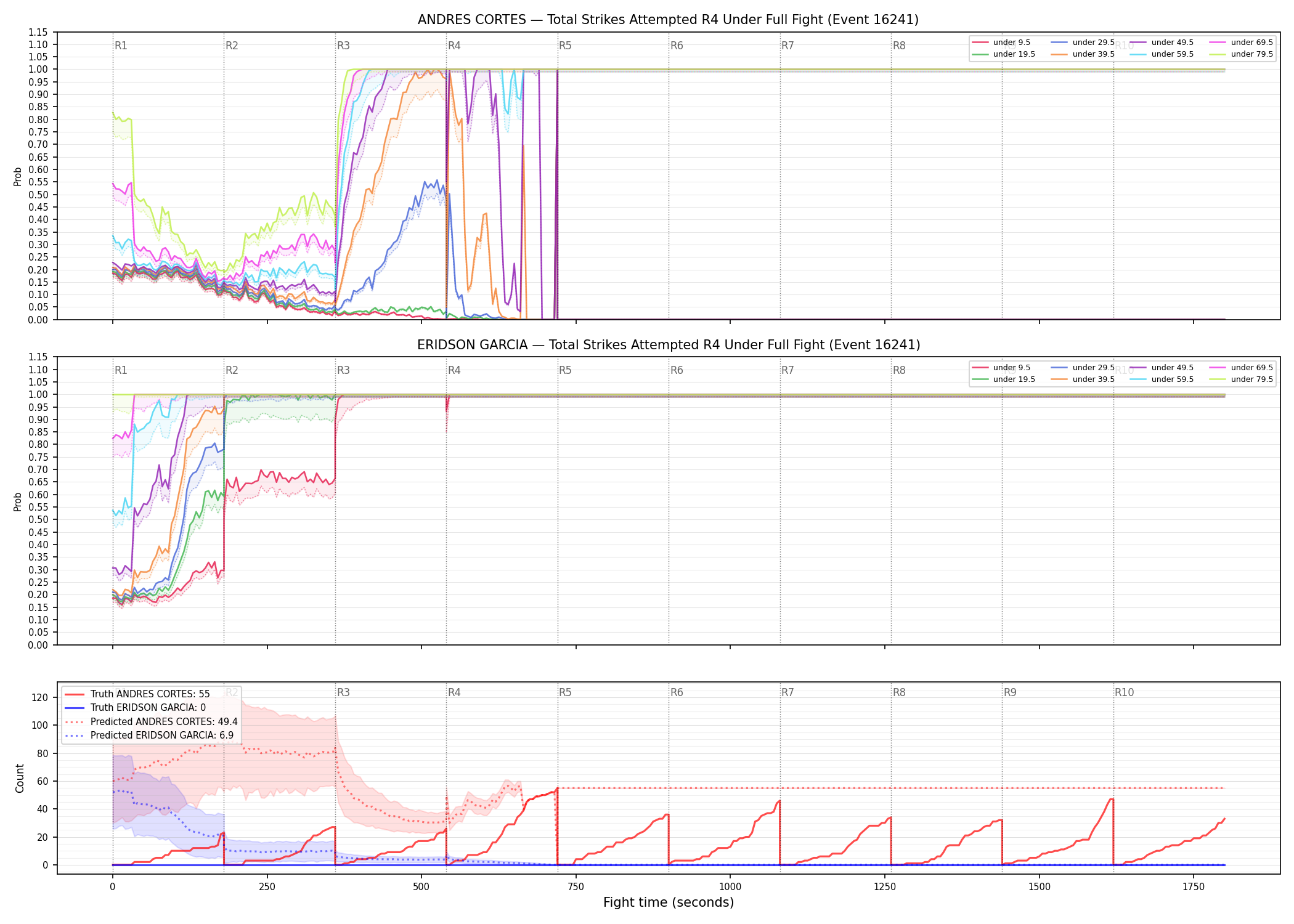Click the ERIDSON GARCIA chart title
This screenshot has height=924, width=1294.
(669, 345)
